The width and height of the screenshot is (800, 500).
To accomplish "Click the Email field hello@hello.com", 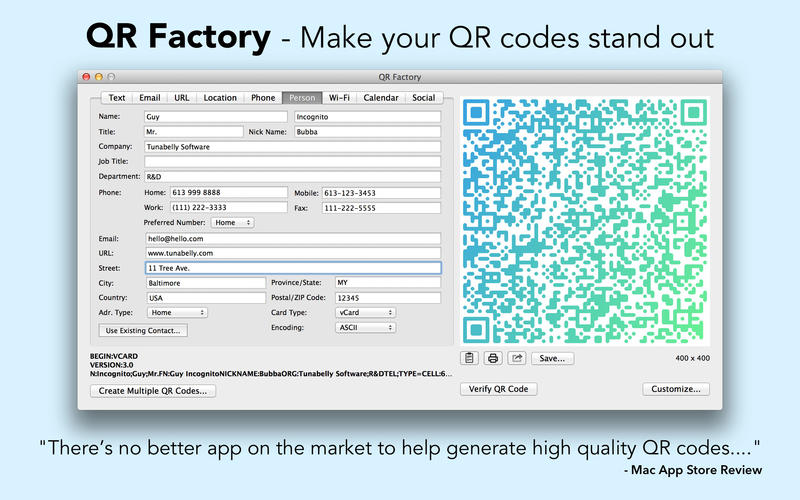I will point(293,238).
